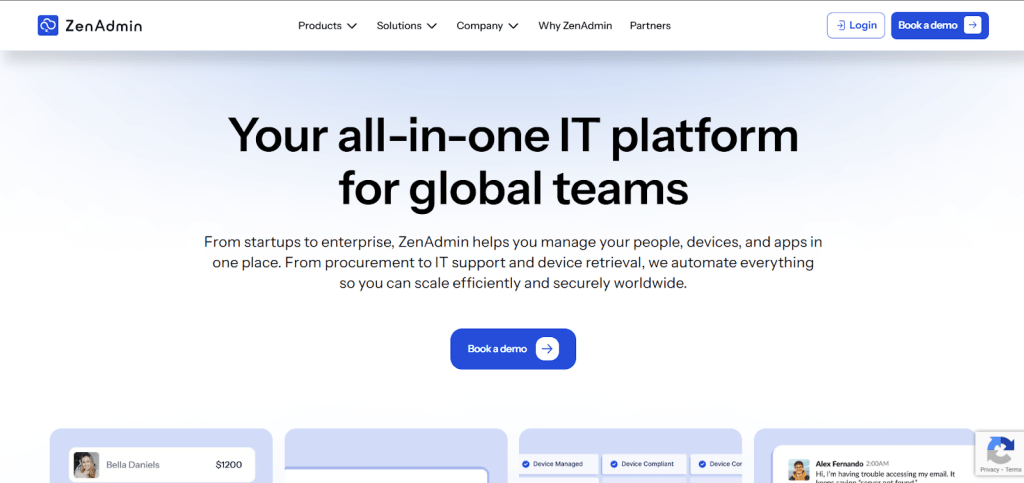Image resolution: width=1024 pixels, height=483 pixels.
Task: Click the ZenAdmin cloud logo icon
Action: coord(48,25)
